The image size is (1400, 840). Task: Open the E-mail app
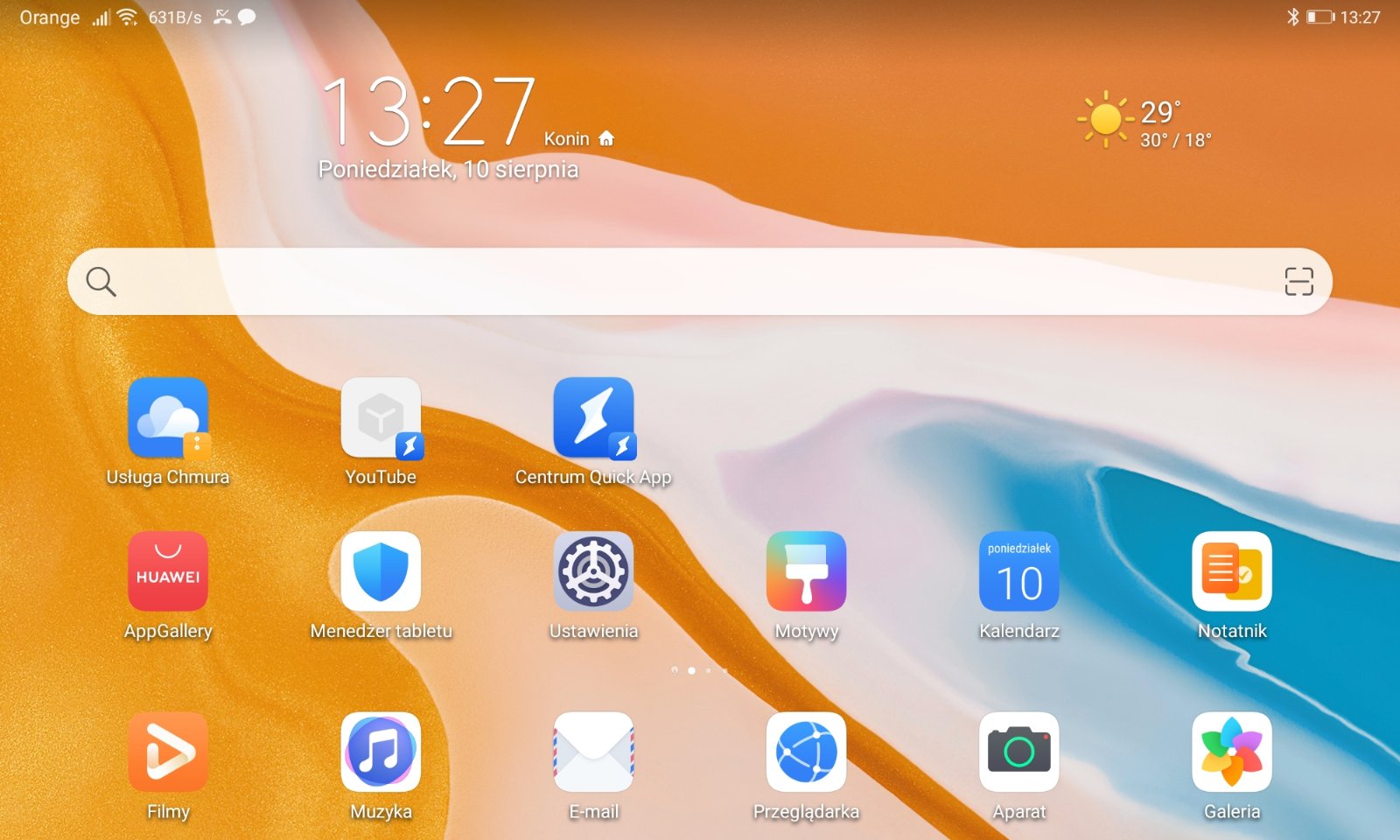pos(593,752)
